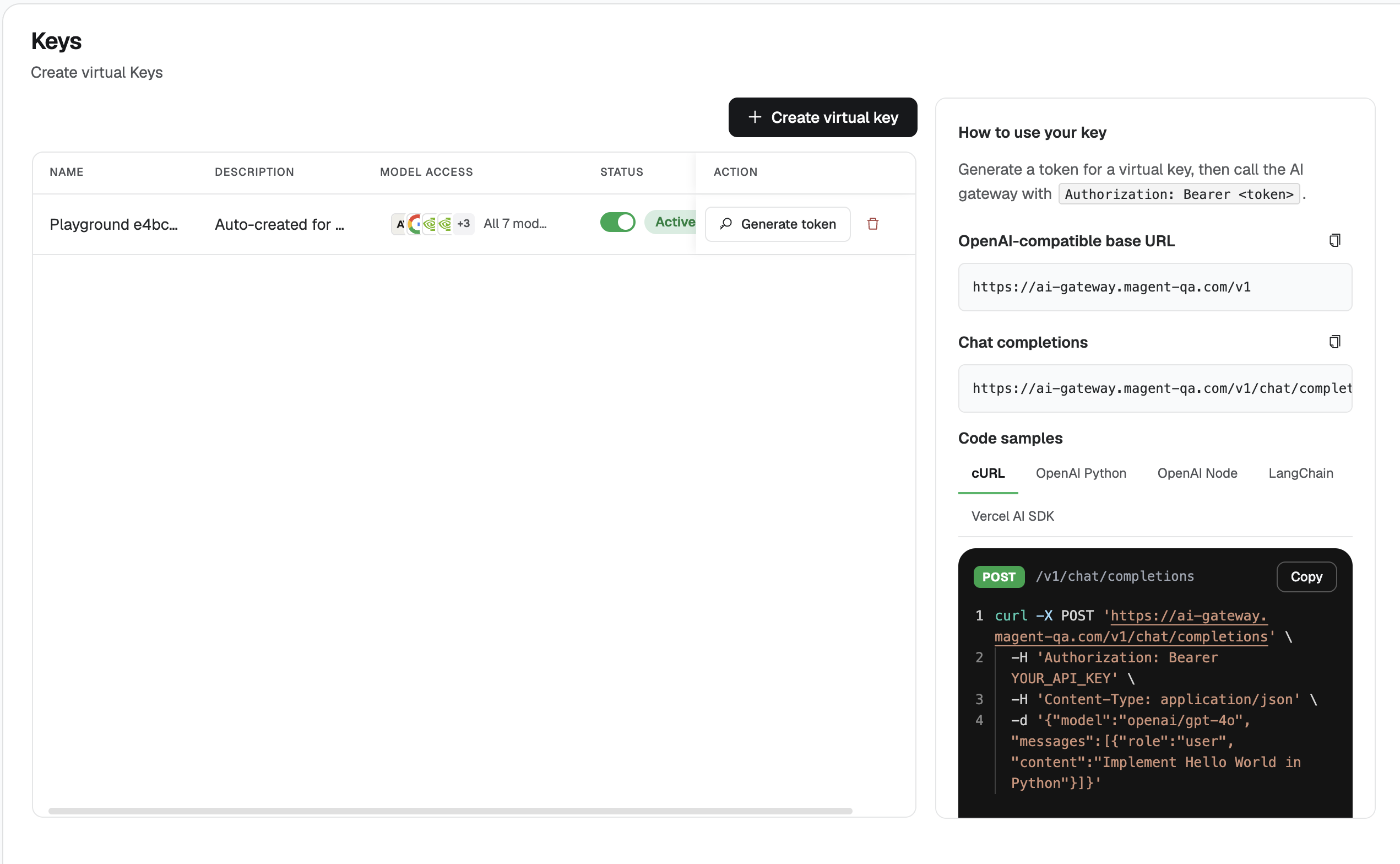
Task: Click the +3 more models badge
Action: (x=463, y=223)
